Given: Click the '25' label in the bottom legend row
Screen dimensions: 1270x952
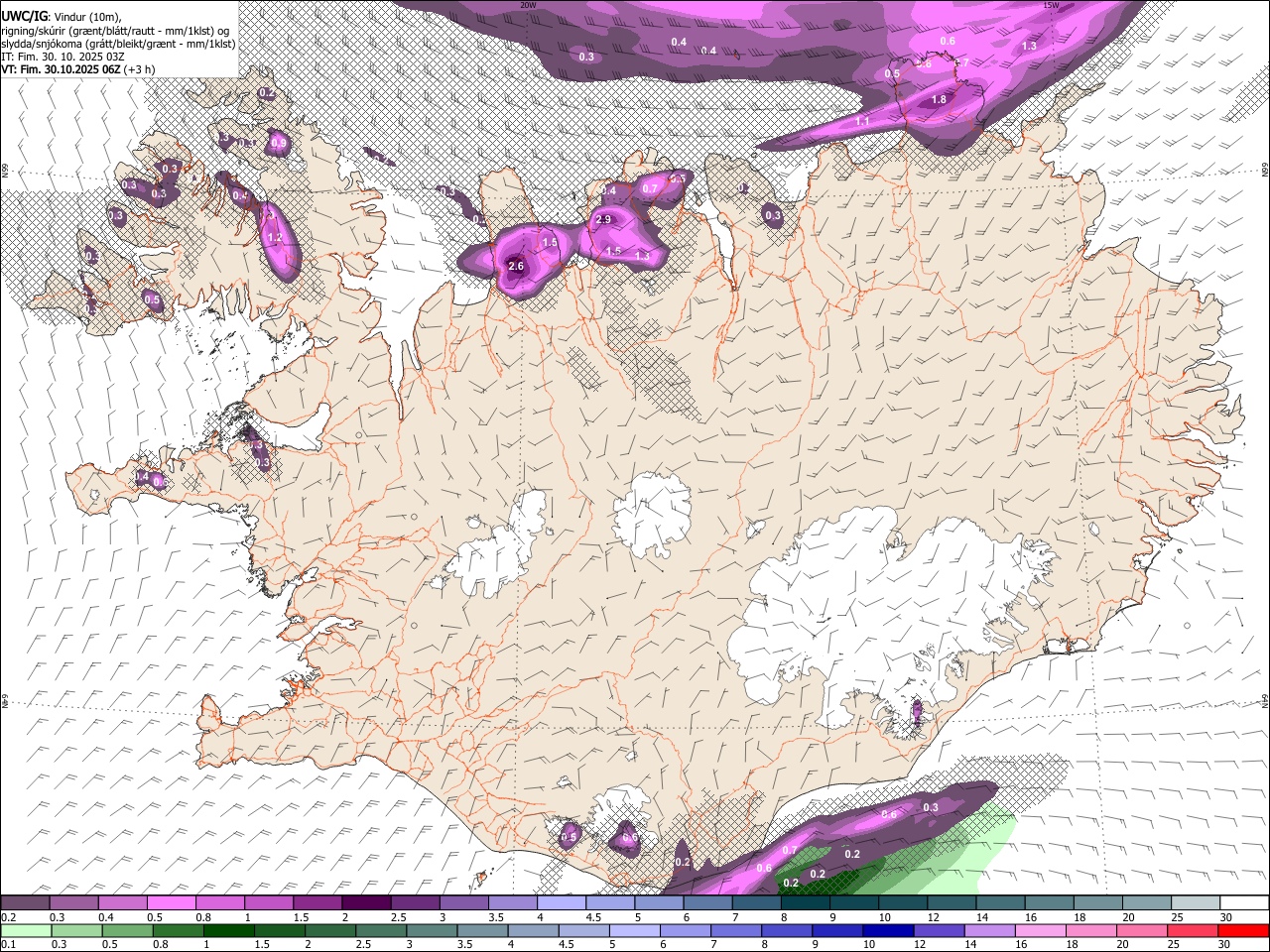Looking at the screenshot, I should click(1176, 944).
